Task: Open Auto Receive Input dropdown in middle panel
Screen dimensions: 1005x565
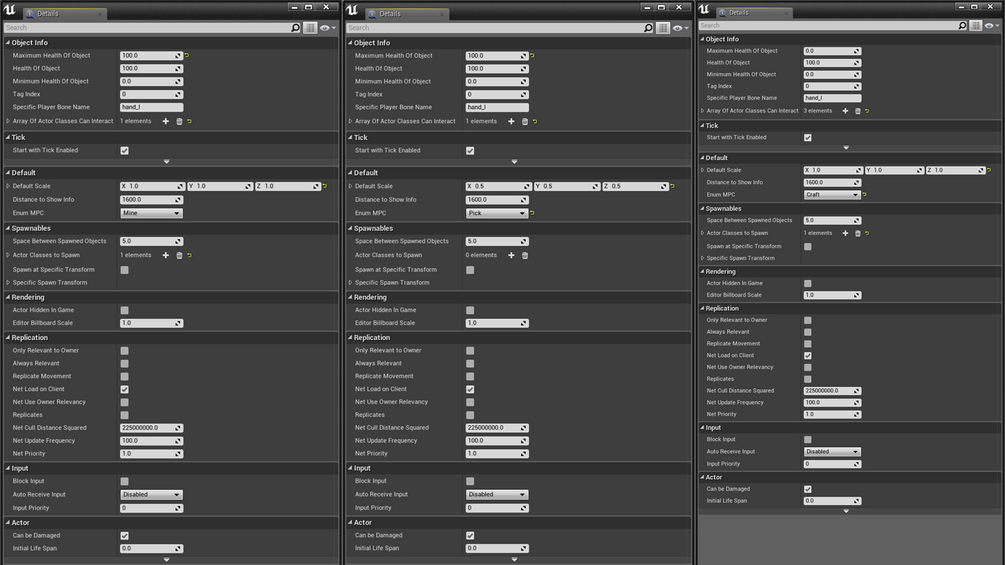Action: [497, 495]
